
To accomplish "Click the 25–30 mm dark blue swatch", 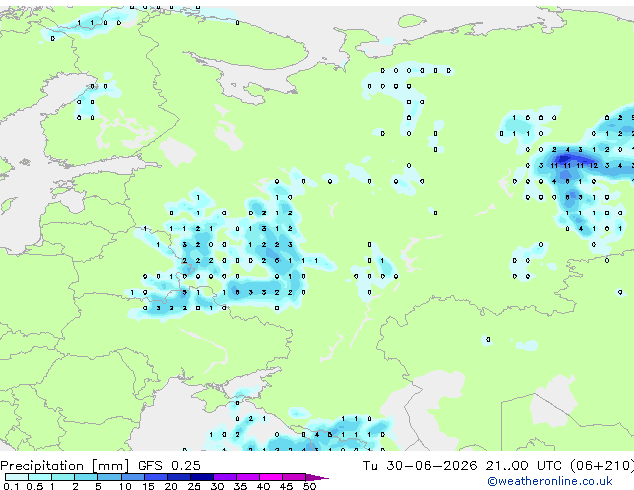I will coord(202,477).
